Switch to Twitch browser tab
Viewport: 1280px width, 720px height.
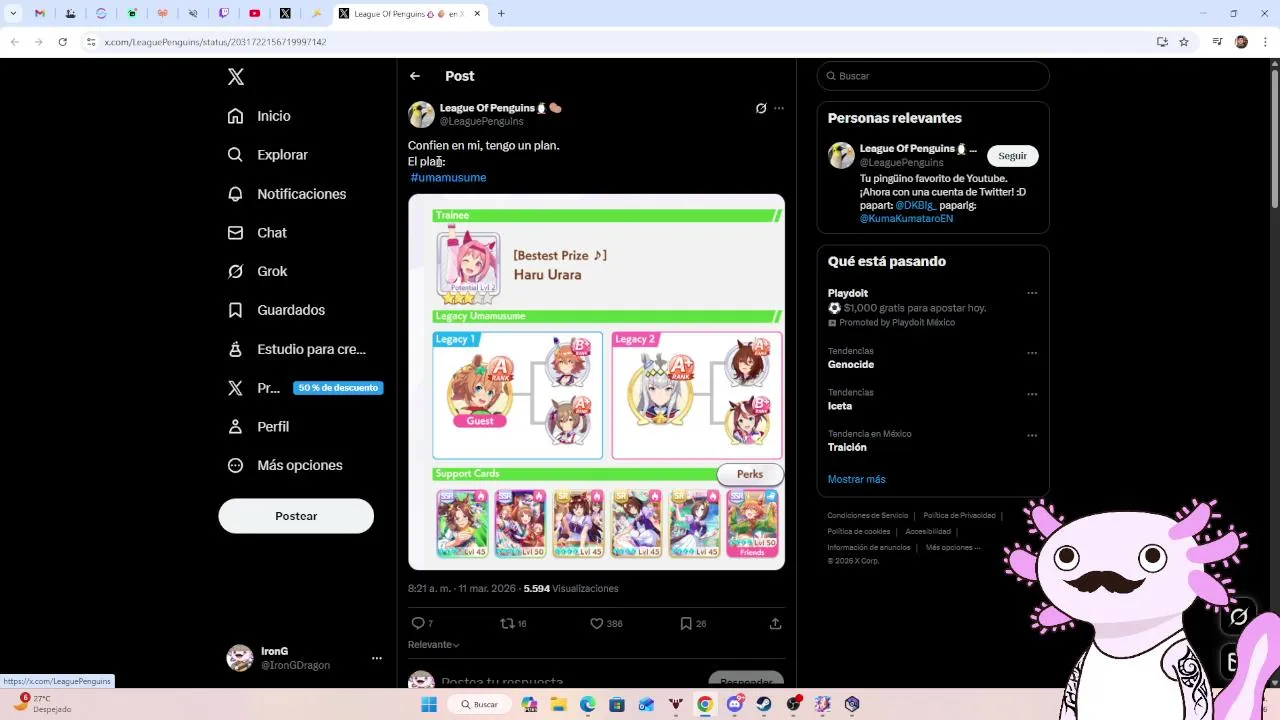[224, 14]
